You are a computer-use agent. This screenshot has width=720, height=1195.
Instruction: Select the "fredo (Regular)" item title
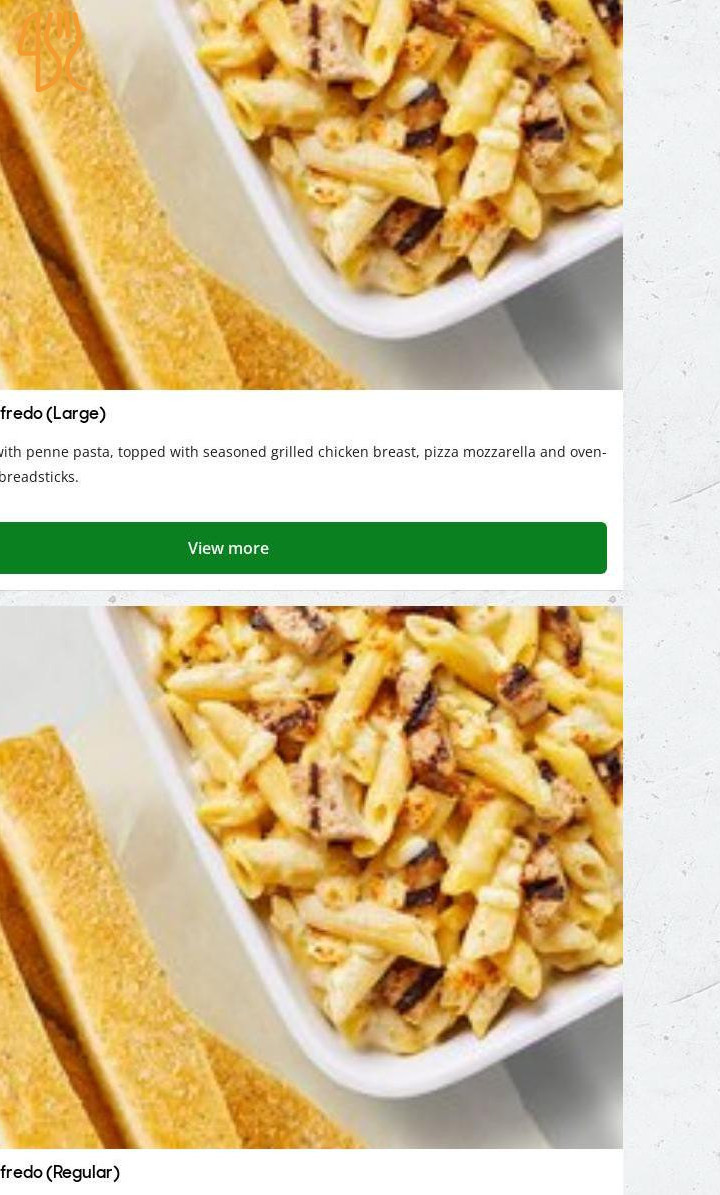tap(59, 1172)
